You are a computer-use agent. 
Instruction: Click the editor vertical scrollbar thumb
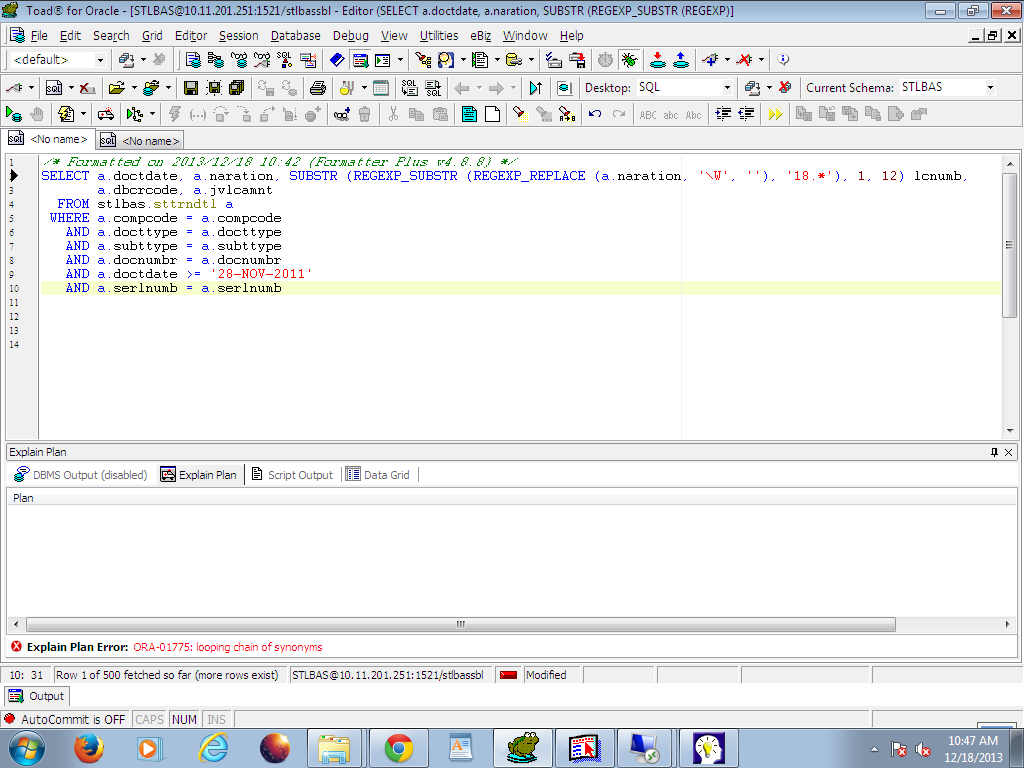coord(1010,246)
